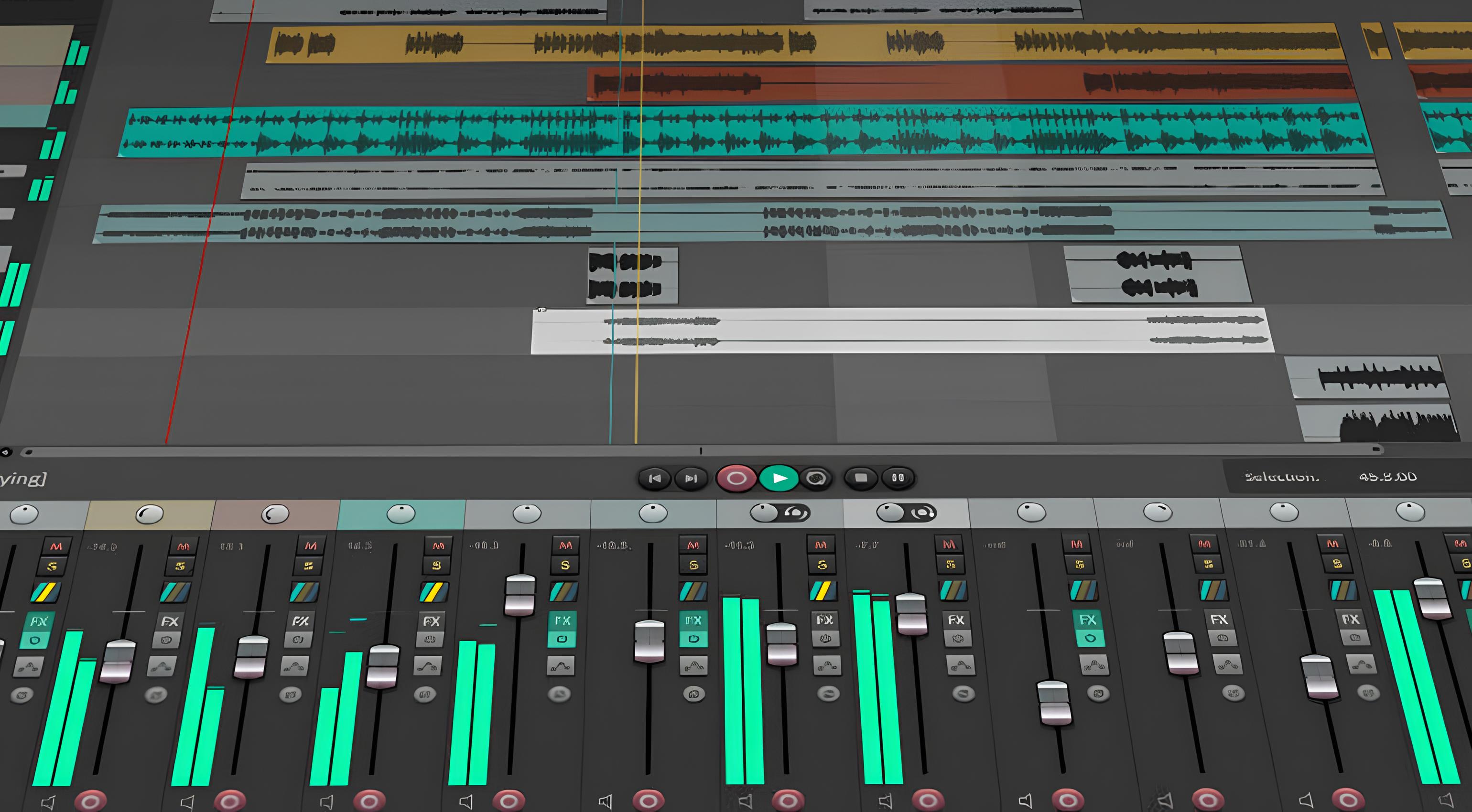Solo the tan-header mixer channel

180,566
